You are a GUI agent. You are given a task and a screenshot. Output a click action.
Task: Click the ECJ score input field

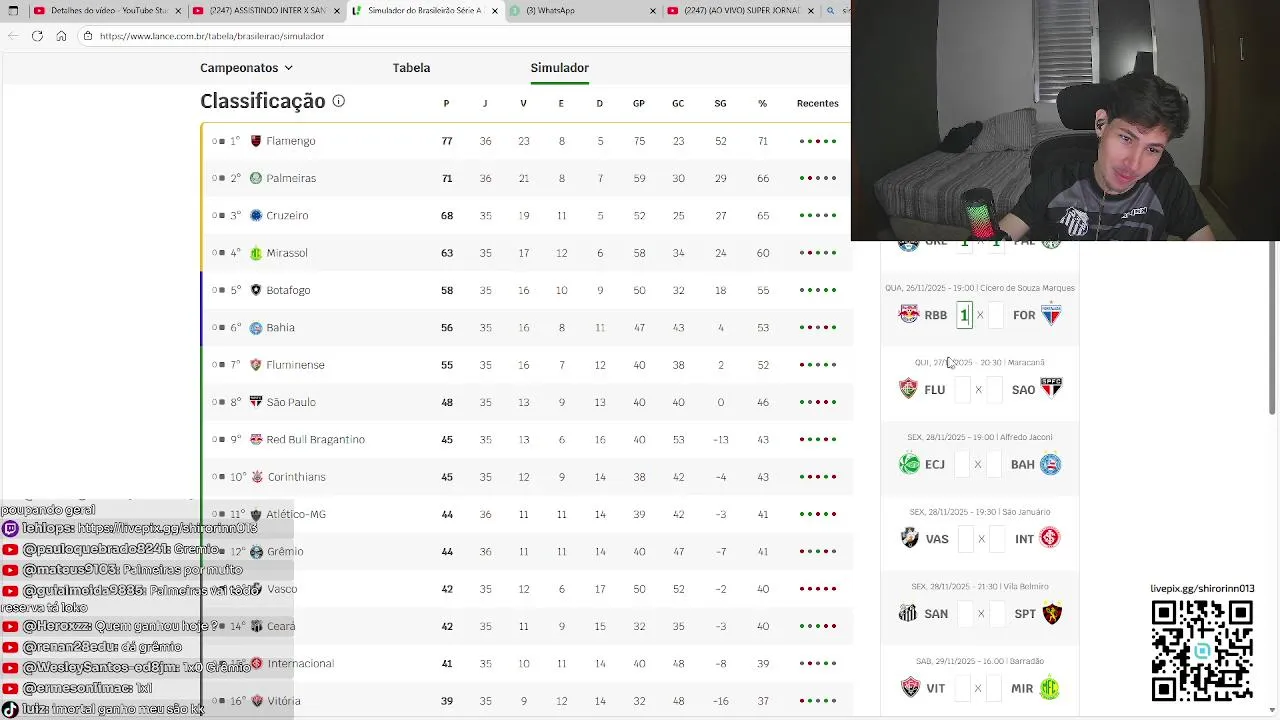[x=963, y=464]
